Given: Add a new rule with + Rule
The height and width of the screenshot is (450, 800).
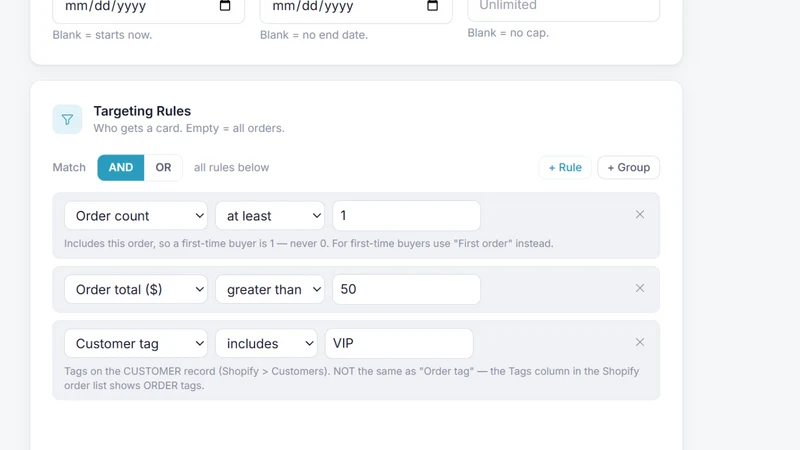Looking at the screenshot, I should (565, 167).
